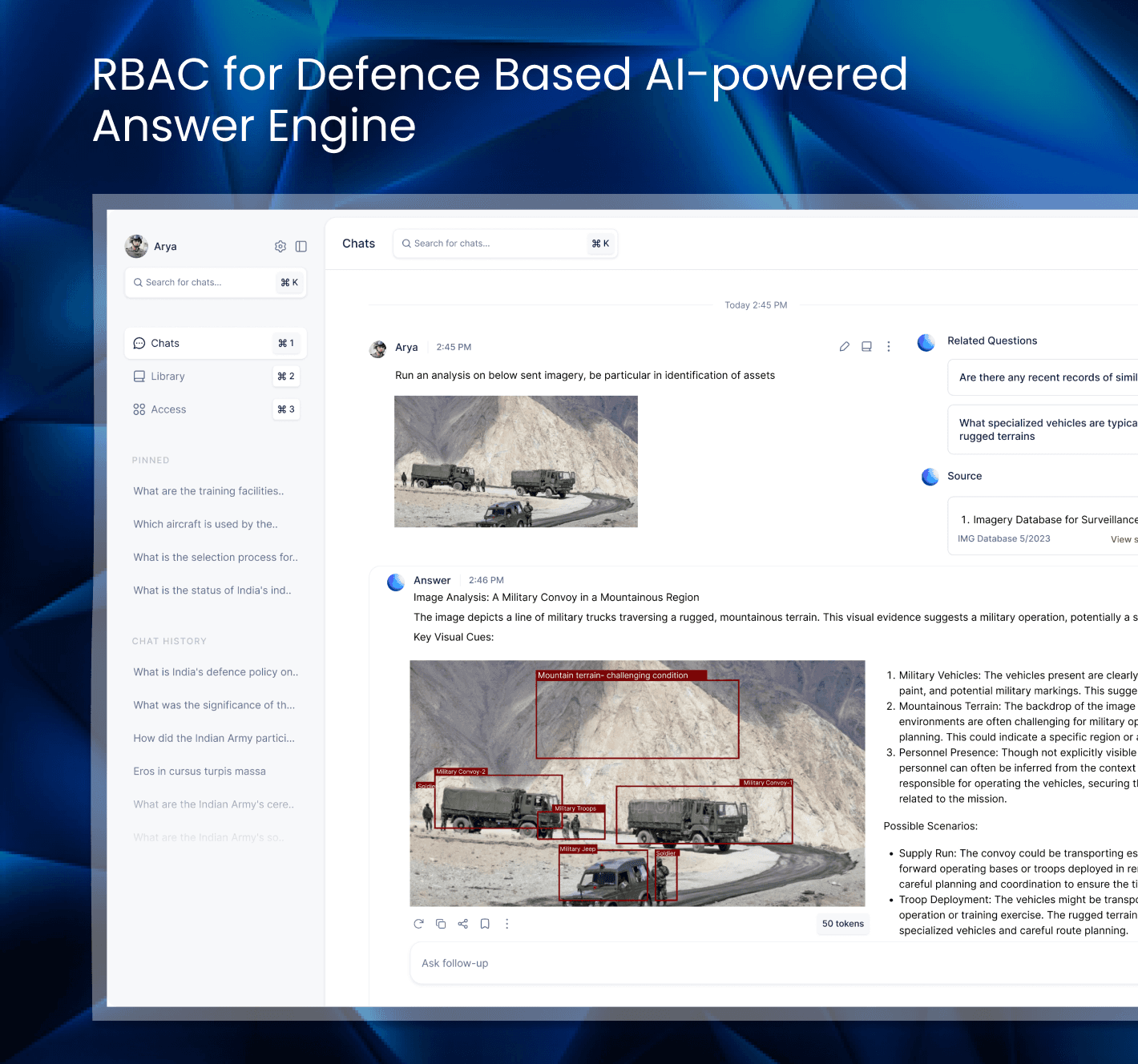Open history chat 'How did the Indian Army partici...'
Screen dimensions: 1138x1064
(214, 739)
